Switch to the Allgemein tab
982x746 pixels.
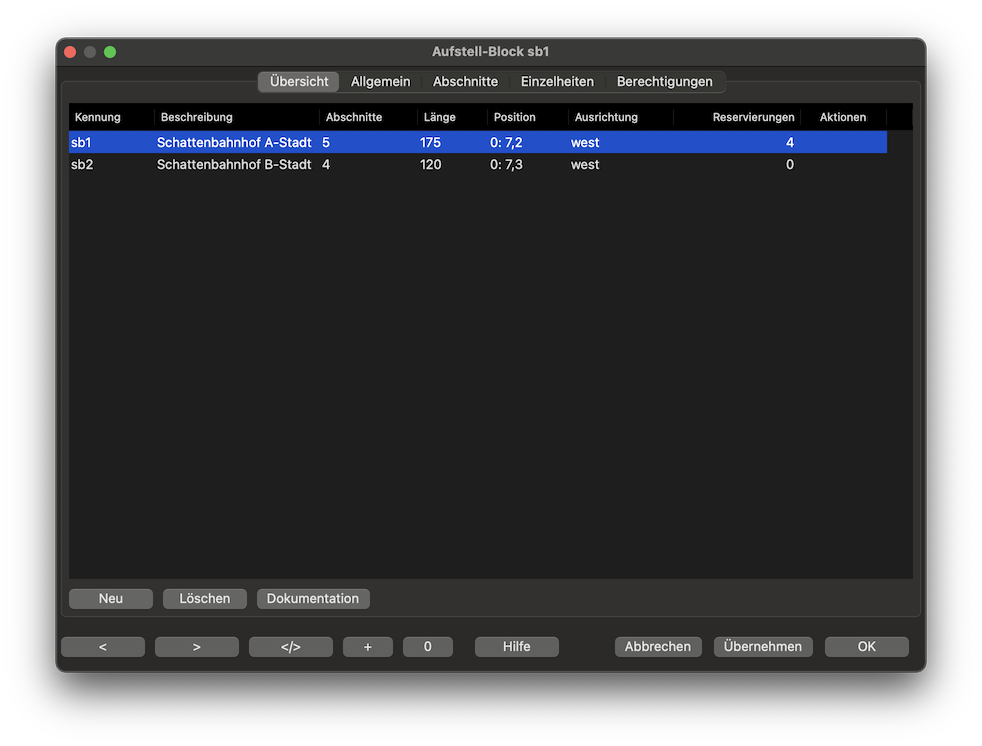pos(380,82)
